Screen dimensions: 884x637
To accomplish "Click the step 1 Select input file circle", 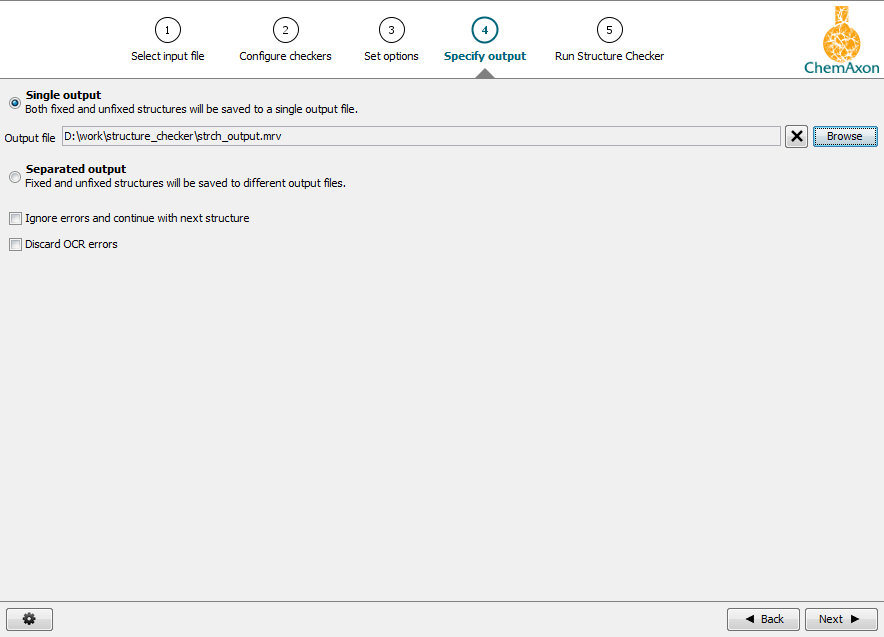I will coord(167,30).
